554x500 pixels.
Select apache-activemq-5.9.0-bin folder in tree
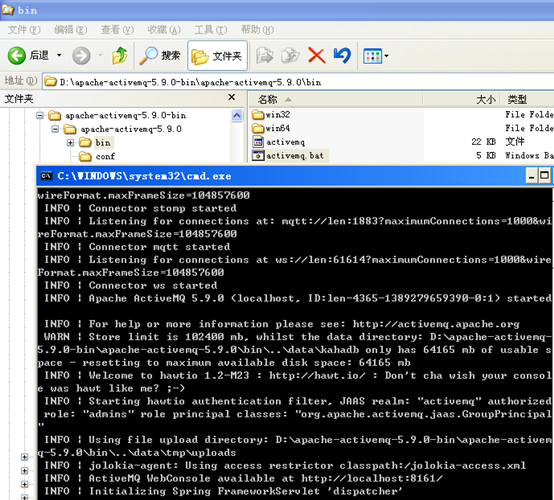125,116
